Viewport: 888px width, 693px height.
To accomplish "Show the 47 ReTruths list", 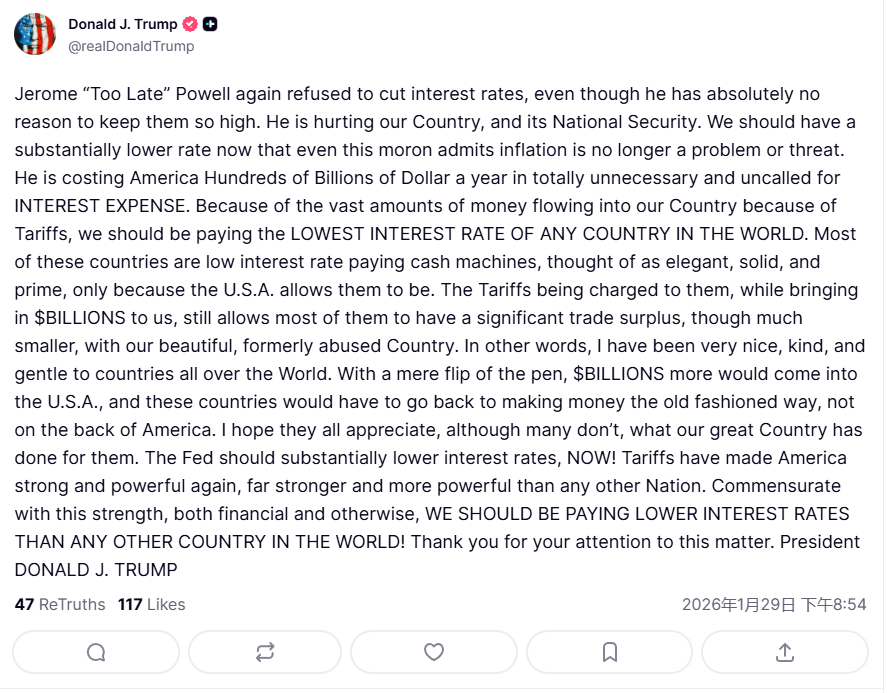I will coord(60,604).
